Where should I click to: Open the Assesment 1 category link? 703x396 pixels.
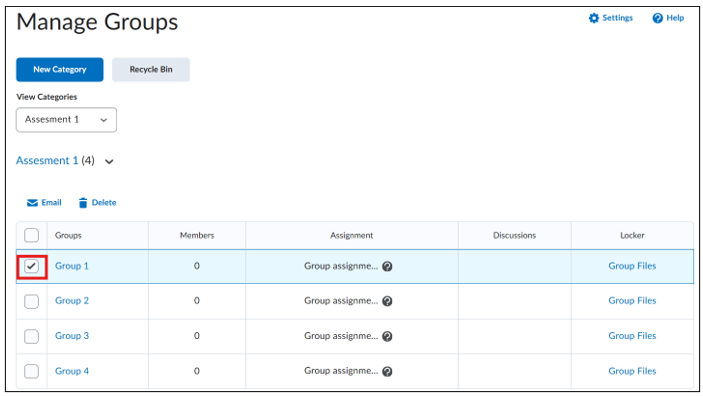click(x=47, y=161)
